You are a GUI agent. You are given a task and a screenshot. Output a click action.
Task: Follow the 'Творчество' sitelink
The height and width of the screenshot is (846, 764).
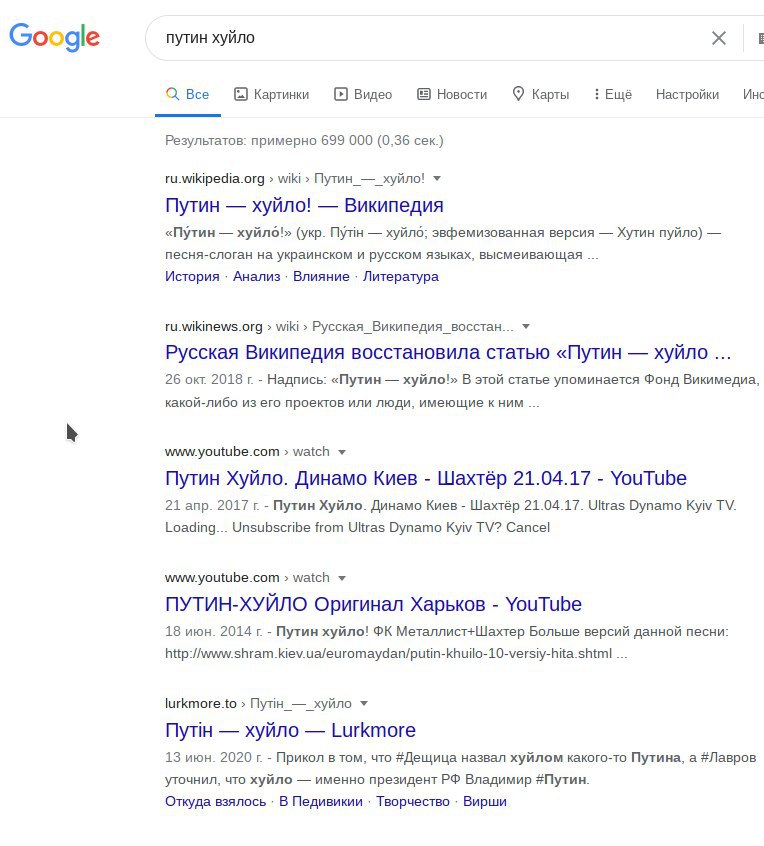pos(413,802)
